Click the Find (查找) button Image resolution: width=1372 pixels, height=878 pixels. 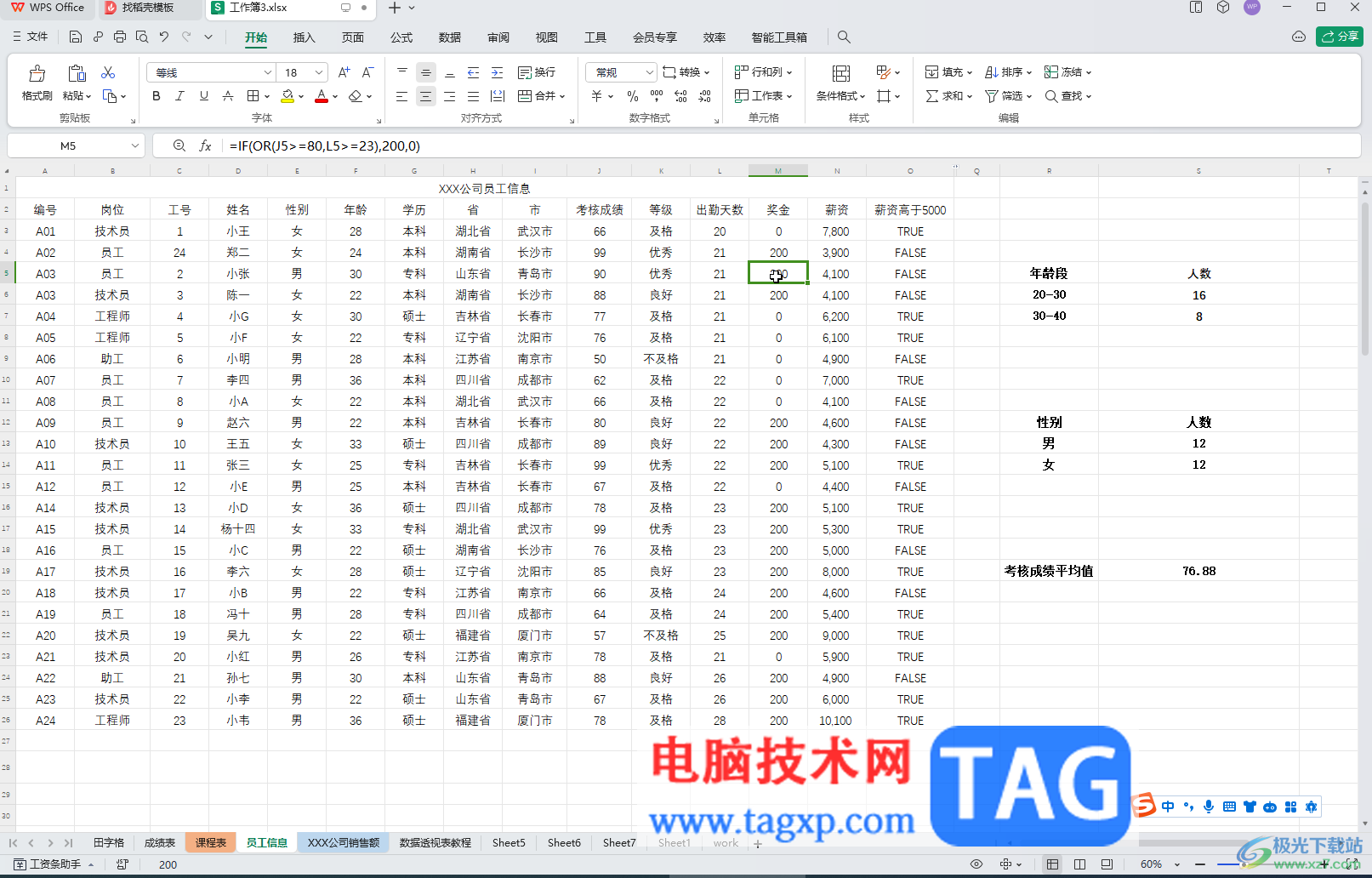coord(1068,96)
